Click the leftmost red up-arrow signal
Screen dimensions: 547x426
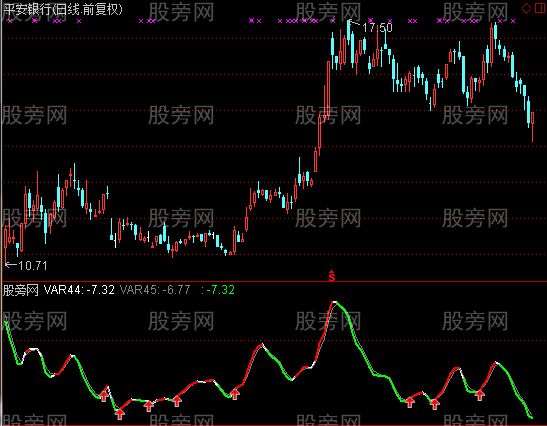(x=104, y=396)
